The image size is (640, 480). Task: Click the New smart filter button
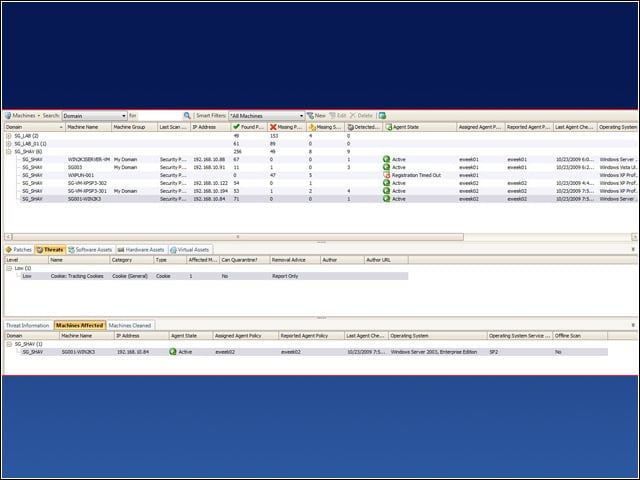pyautogui.click(x=316, y=116)
